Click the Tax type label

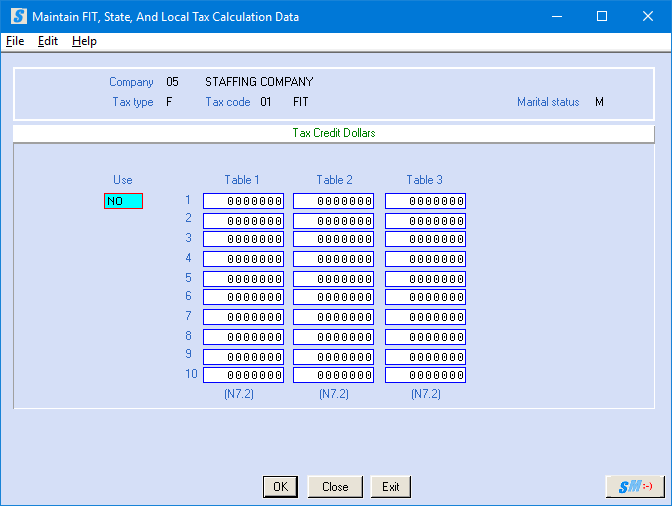133,102
